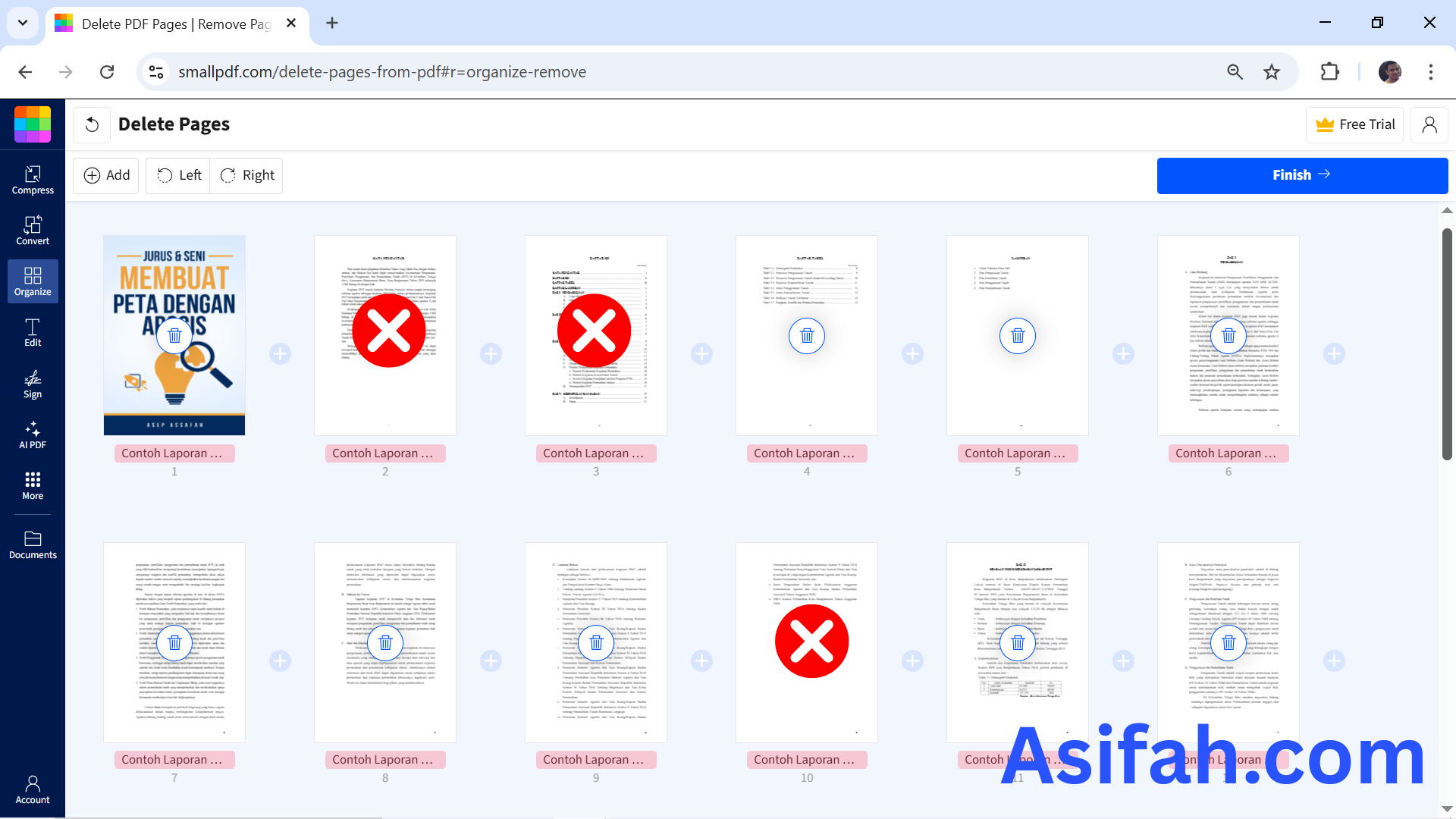
Task: Click the Free Trial button
Action: coord(1354,124)
